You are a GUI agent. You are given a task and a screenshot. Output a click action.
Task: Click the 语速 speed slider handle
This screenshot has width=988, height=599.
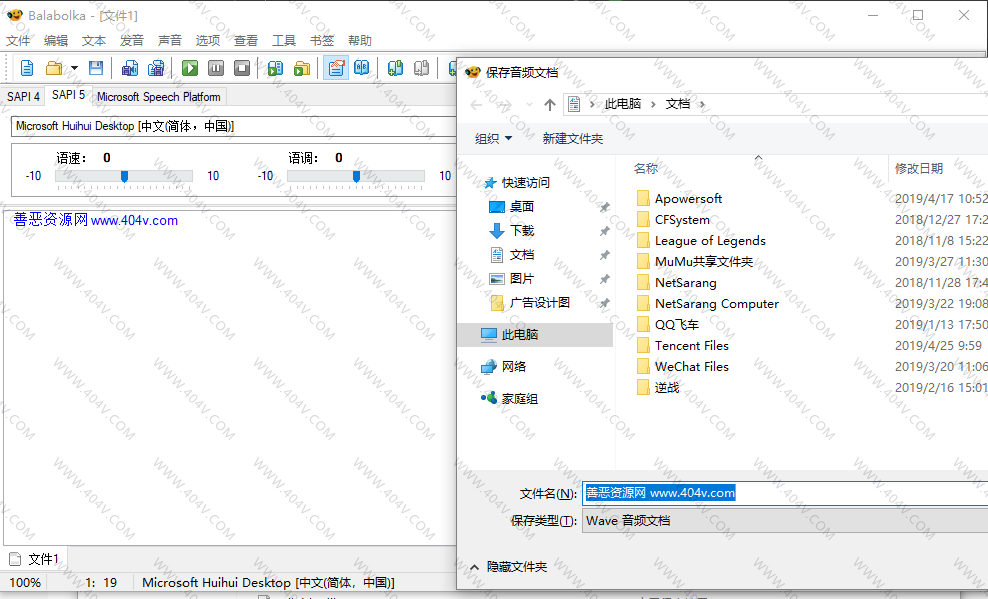pos(124,176)
